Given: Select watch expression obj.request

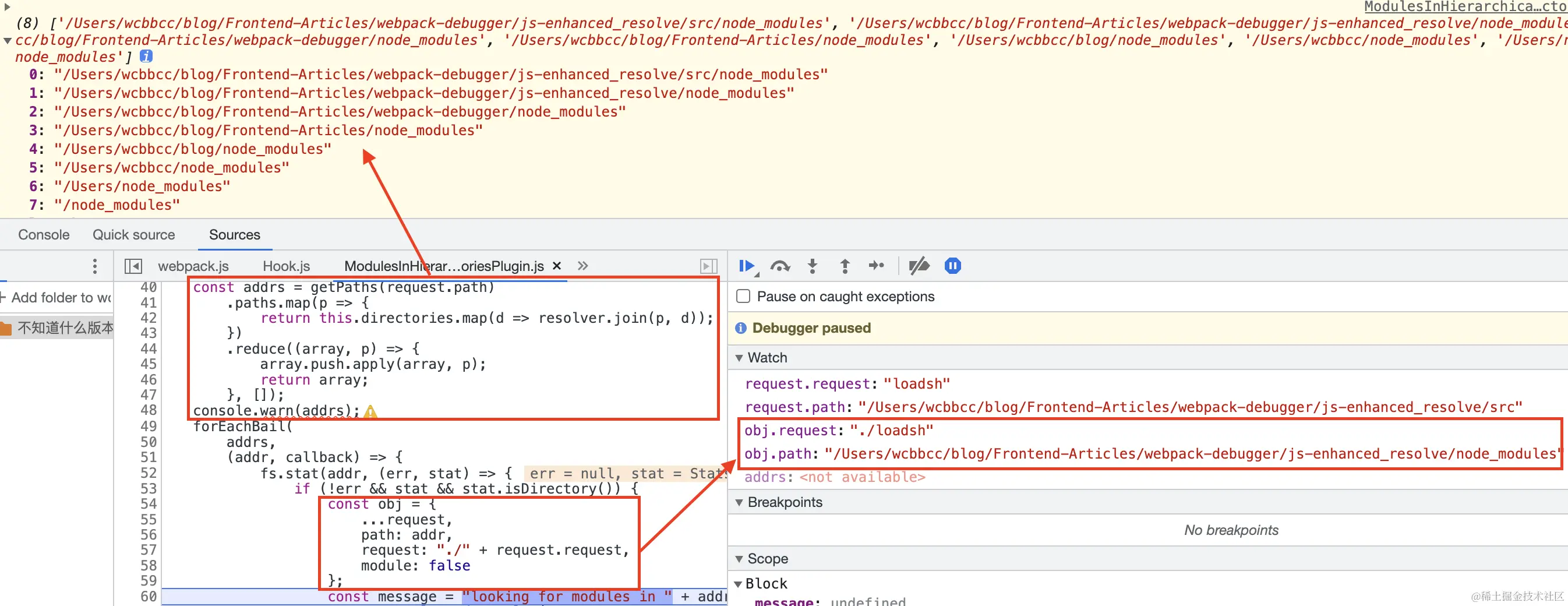Looking at the screenshot, I should pyautogui.click(x=839, y=430).
